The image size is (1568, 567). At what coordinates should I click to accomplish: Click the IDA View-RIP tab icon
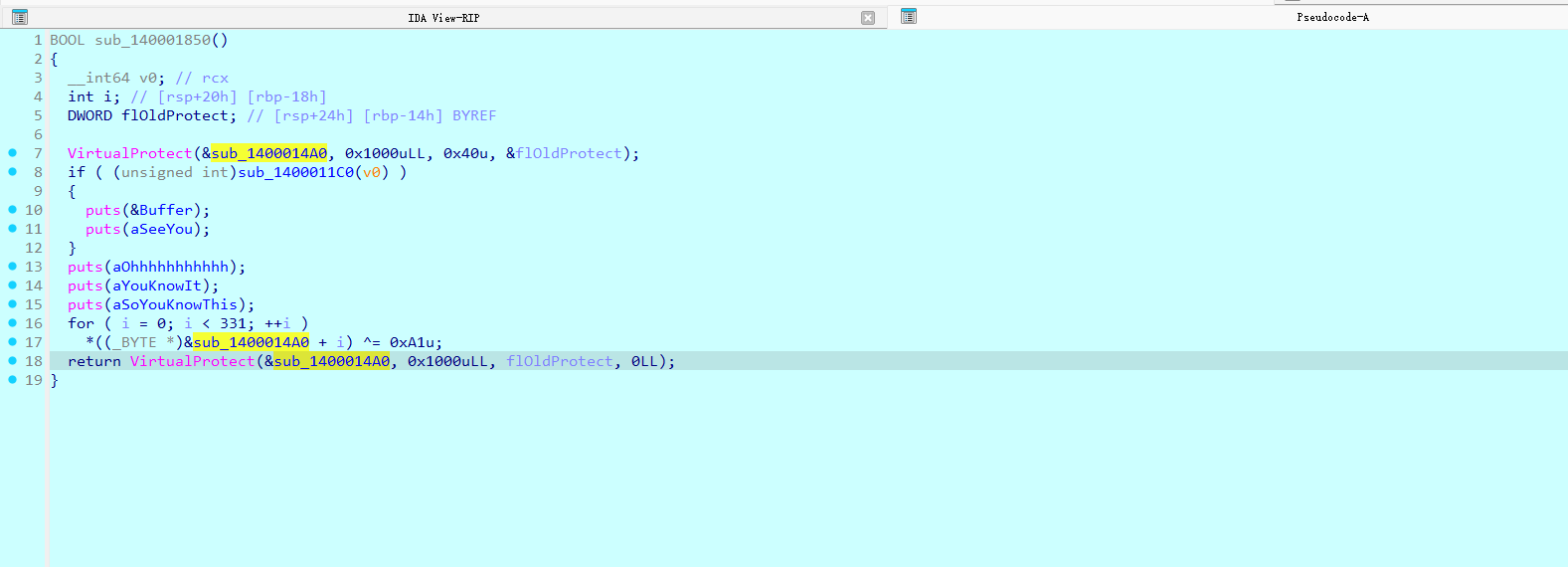(x=20, y=17)
